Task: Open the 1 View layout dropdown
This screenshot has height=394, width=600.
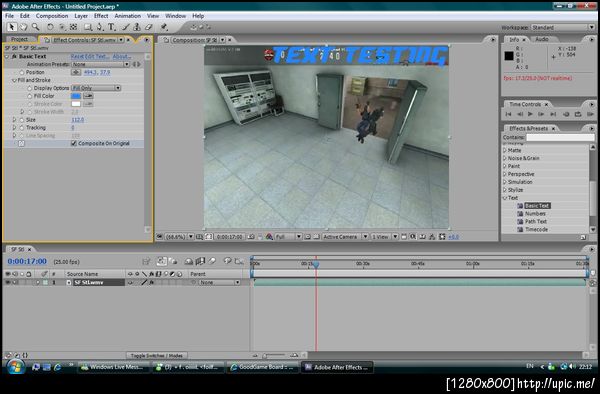Action: click(x=384, y=237)
